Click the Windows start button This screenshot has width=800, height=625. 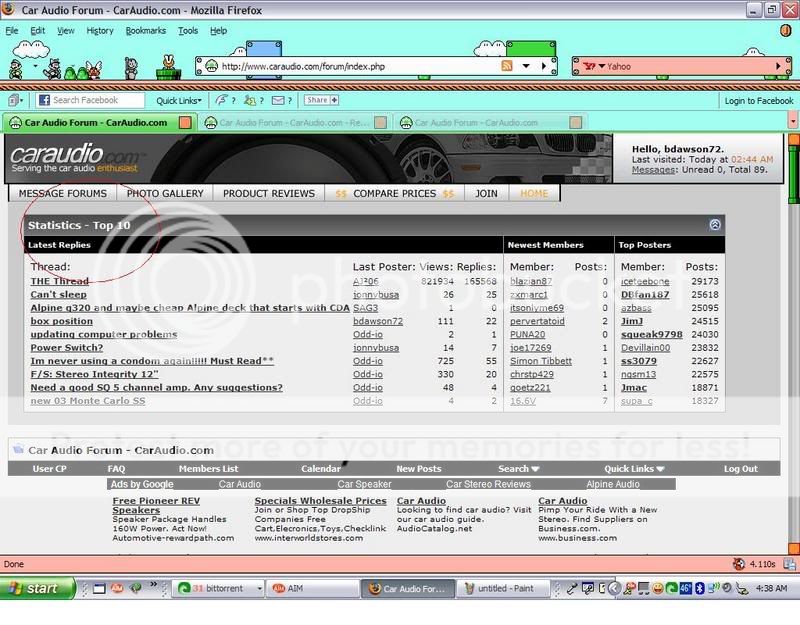36,588
